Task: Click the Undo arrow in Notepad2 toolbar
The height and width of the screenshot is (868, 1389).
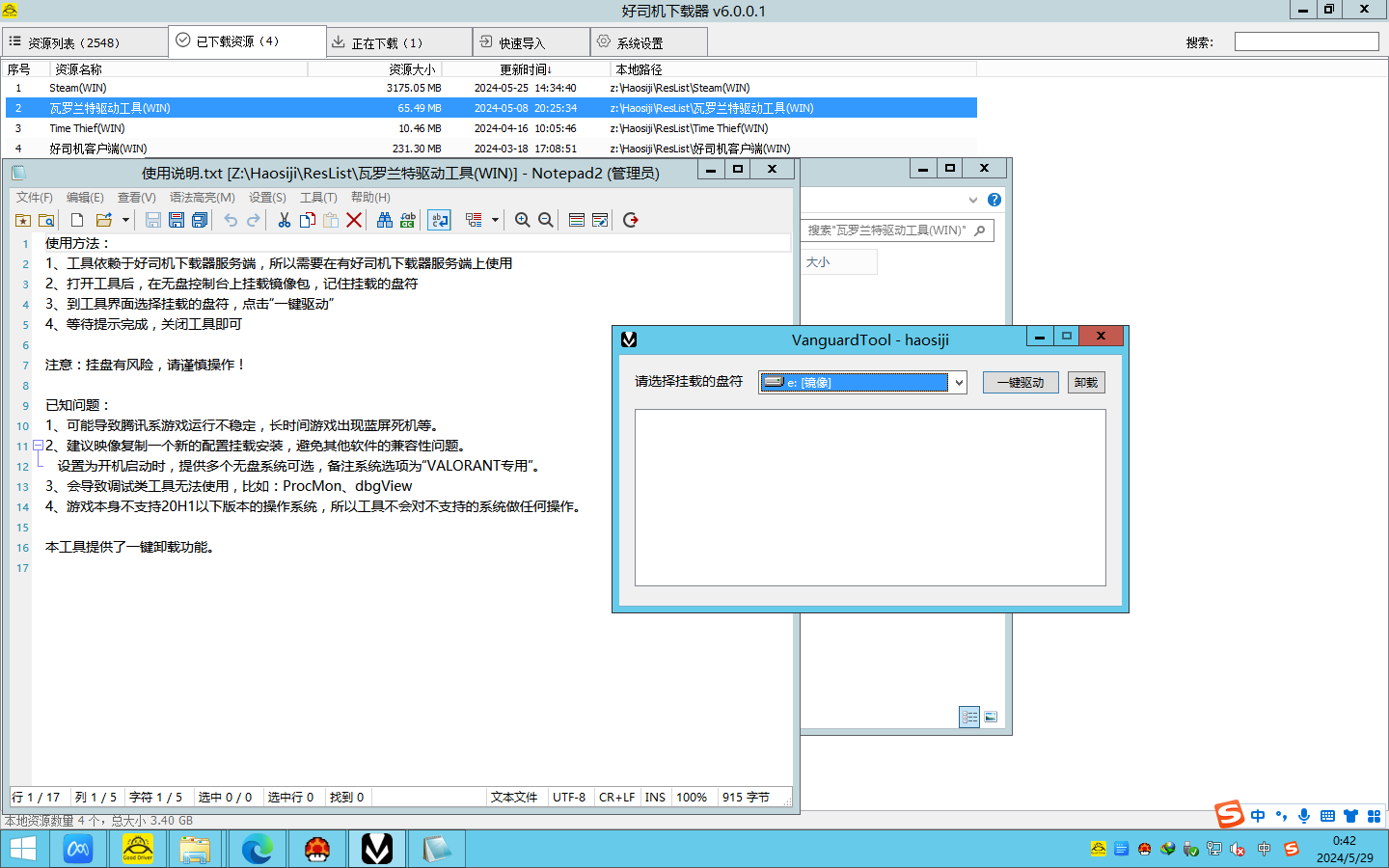Action: pos(231,220)
